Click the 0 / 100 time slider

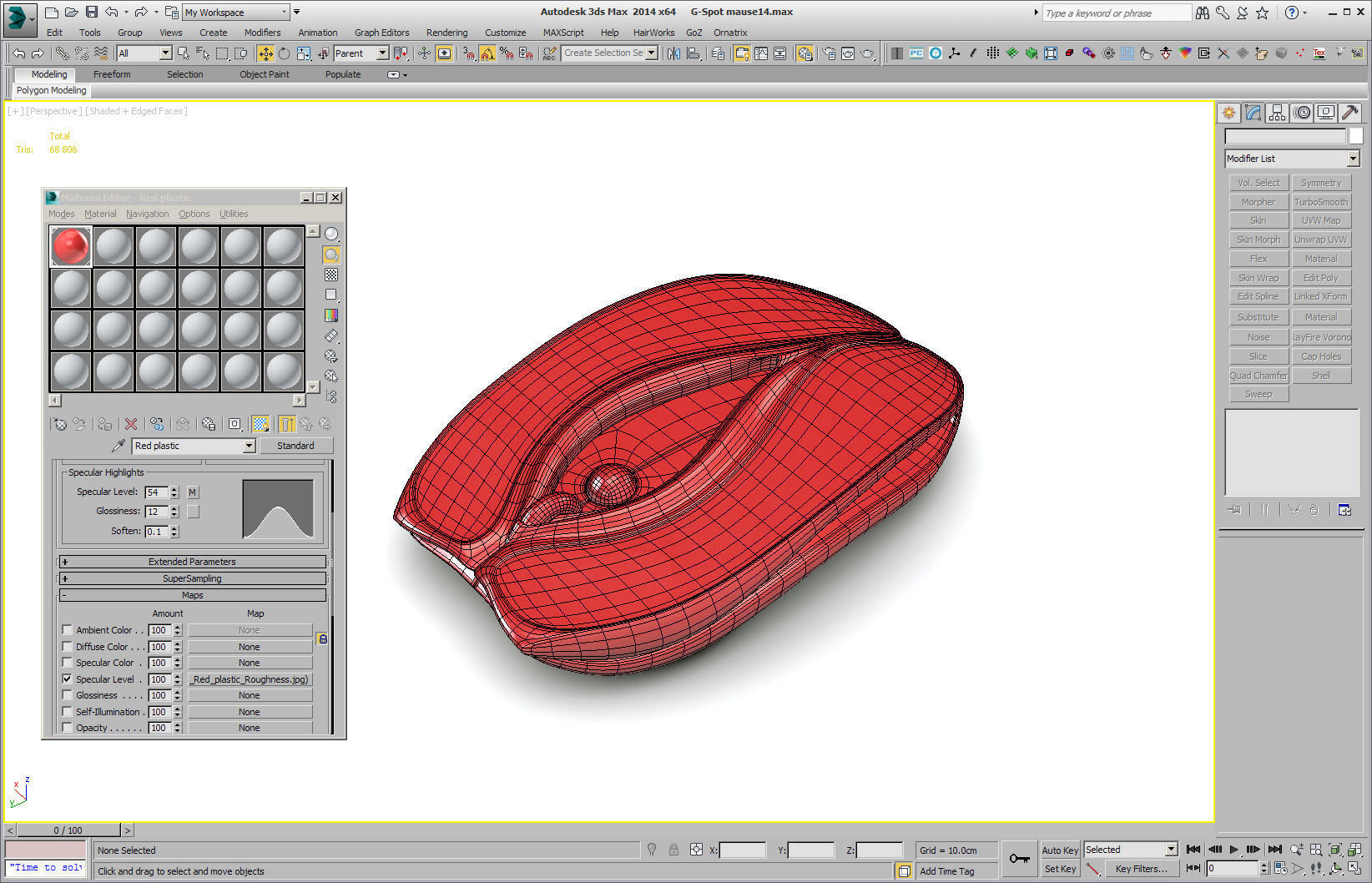[68, 830]
